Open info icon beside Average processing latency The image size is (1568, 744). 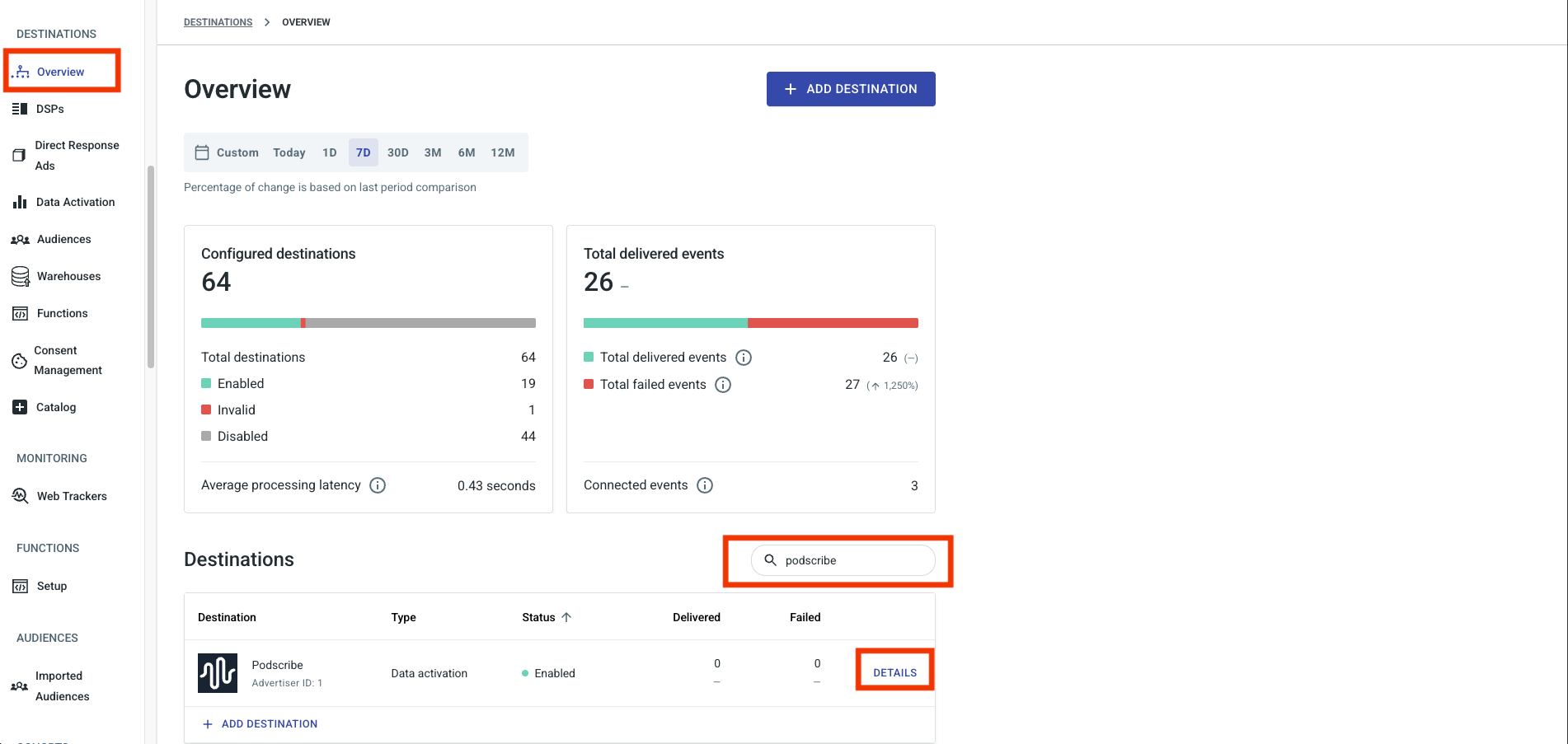(378, 485)
